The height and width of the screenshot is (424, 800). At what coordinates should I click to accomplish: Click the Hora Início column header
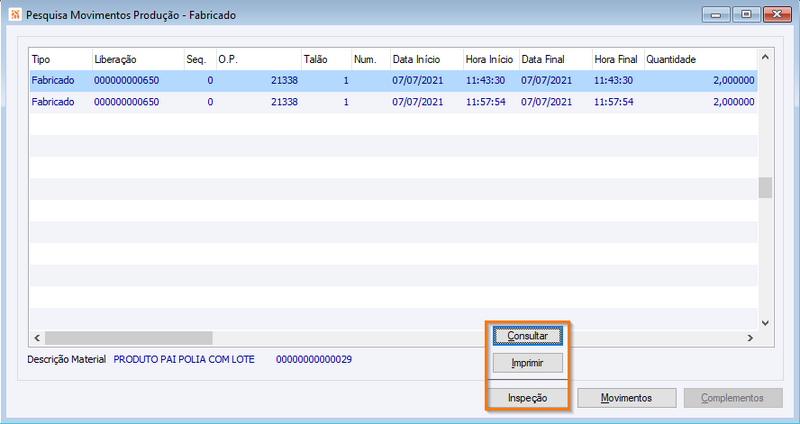pyautogui.click(x=491, y=60)
